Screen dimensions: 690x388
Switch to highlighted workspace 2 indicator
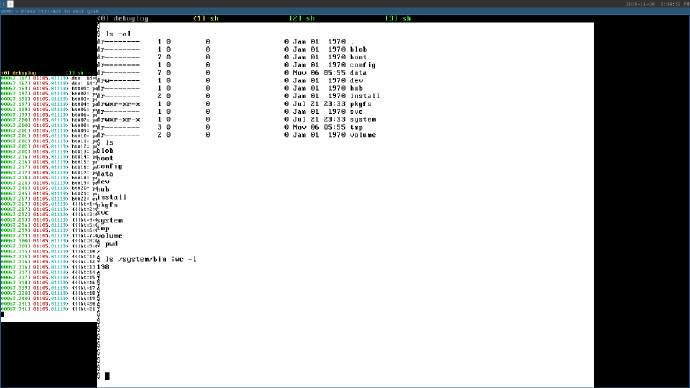(x=11, y=4)
